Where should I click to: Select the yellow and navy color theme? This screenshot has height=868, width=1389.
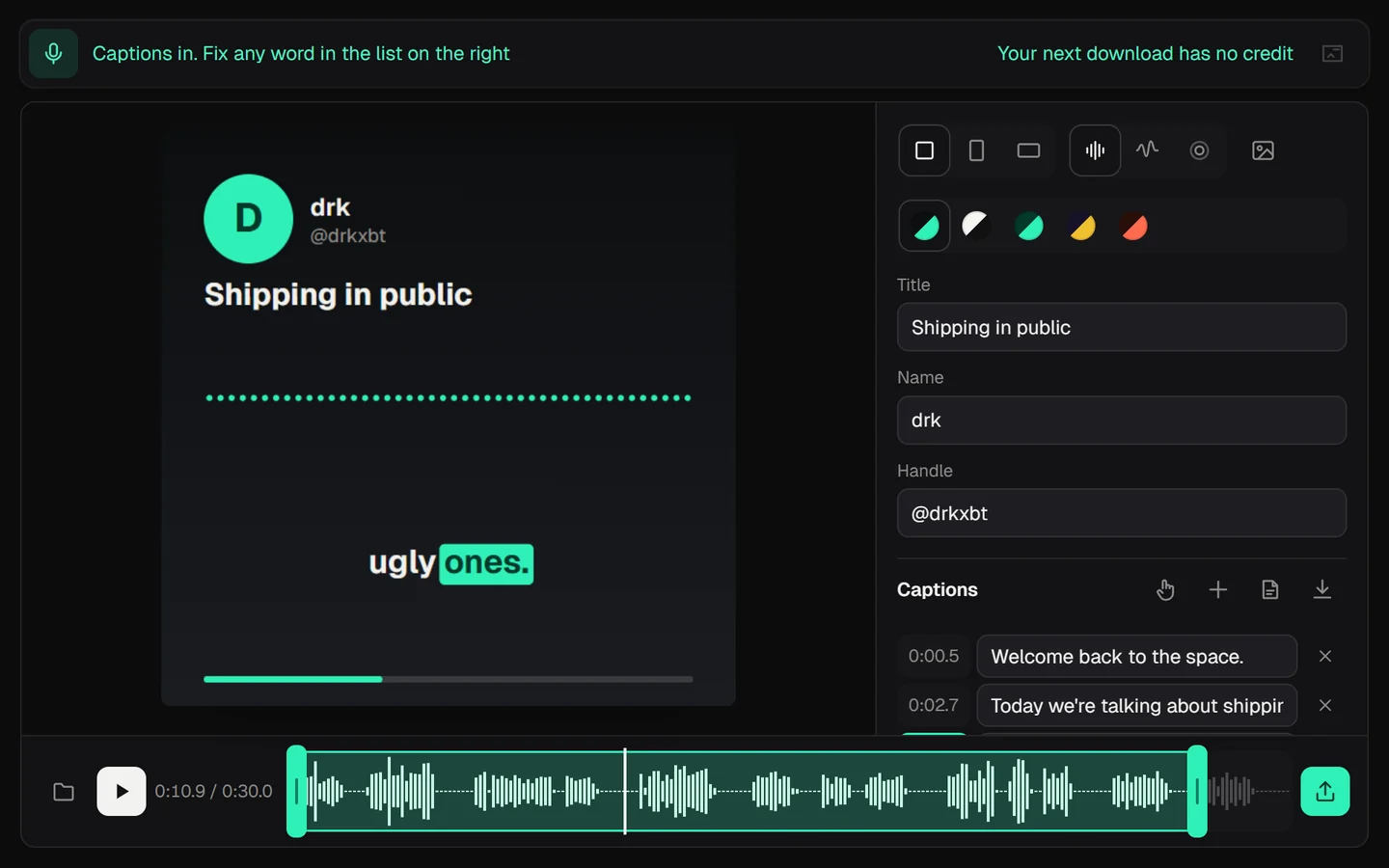1082,226
